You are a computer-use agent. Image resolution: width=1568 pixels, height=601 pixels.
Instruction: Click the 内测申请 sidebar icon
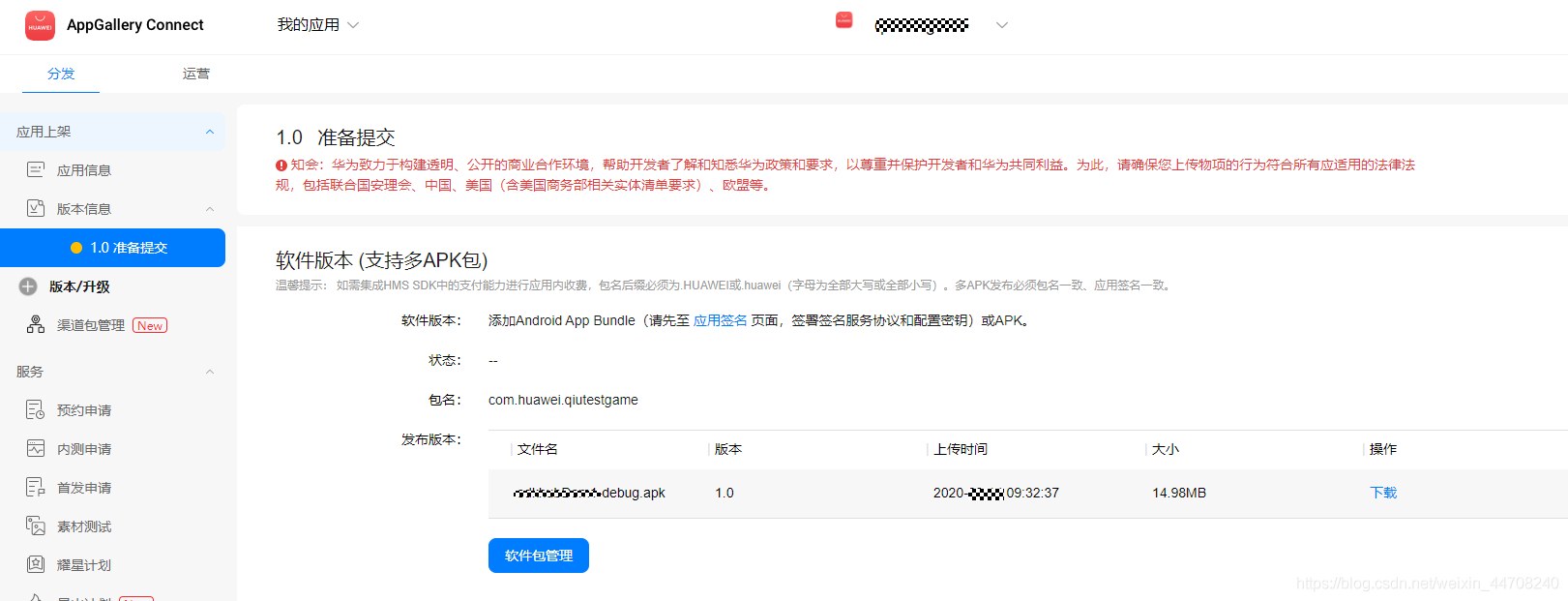click(x=36, y=448)
